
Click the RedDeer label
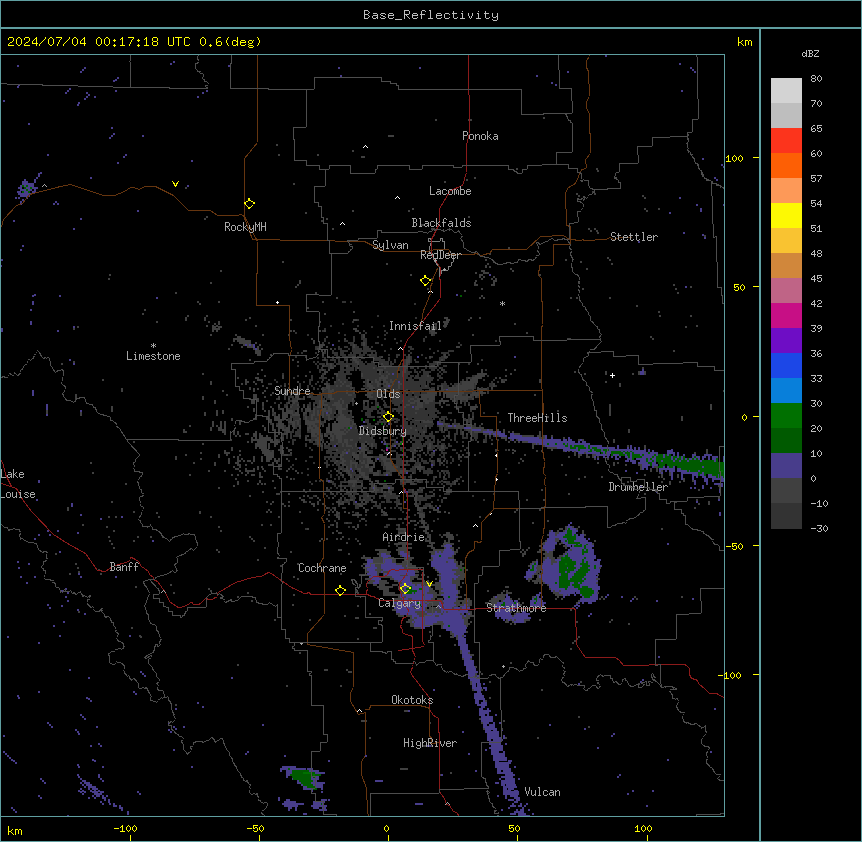(440, 255)
